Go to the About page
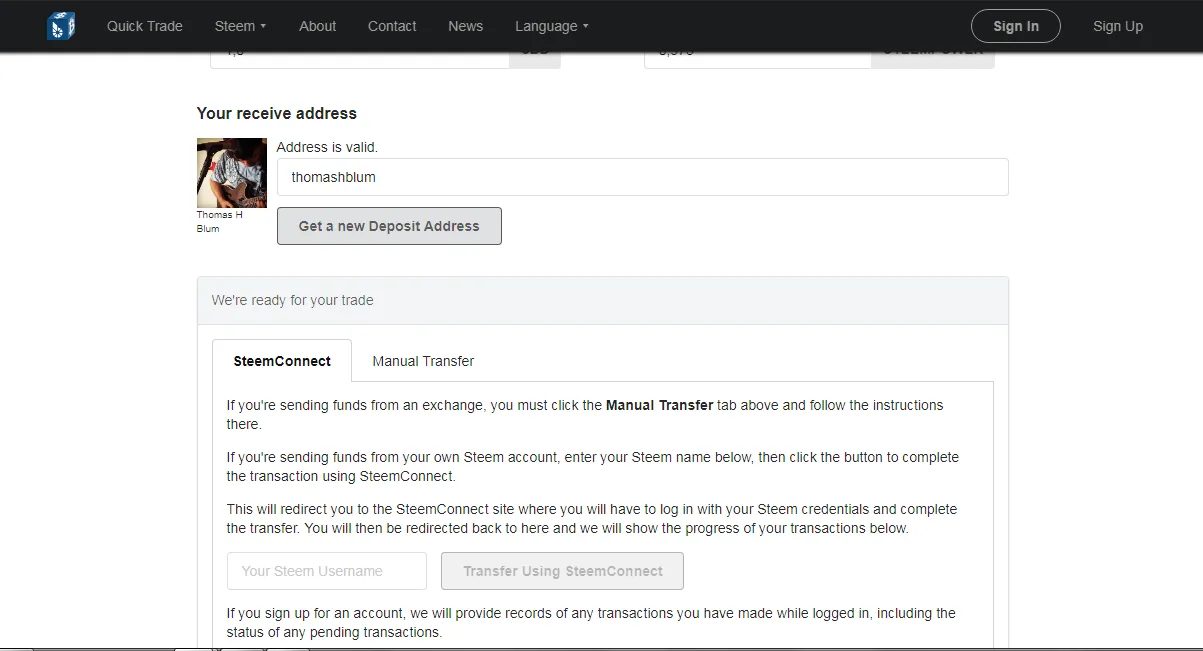Image resolution: width=1203 pixels, height=651 pixels. point(317,26)
